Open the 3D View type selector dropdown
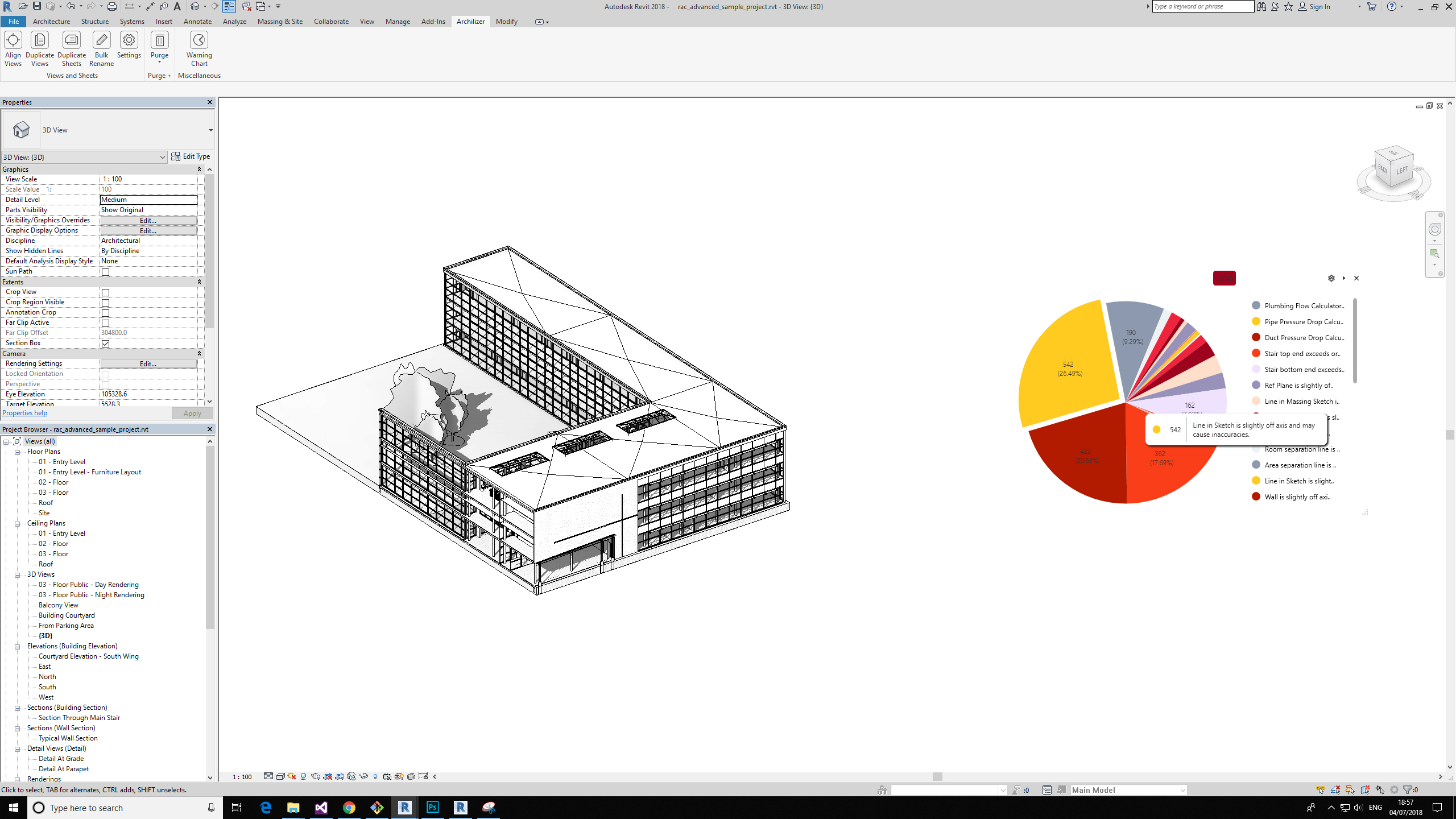Image resolution: width=1456 pixels, height=819 pixels. [210, 130]
